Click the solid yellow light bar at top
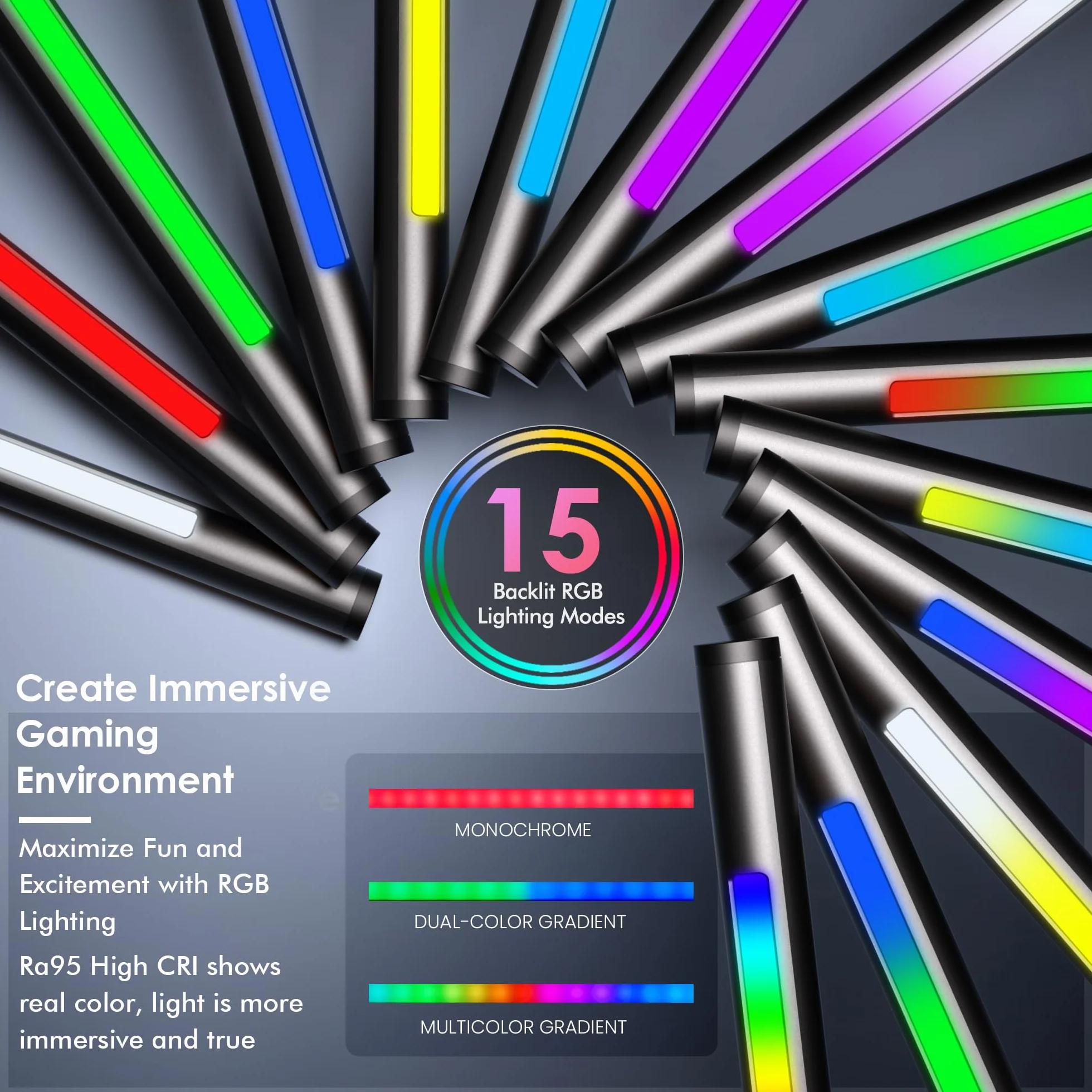The image size is (1092, 1092). (427, 108)
